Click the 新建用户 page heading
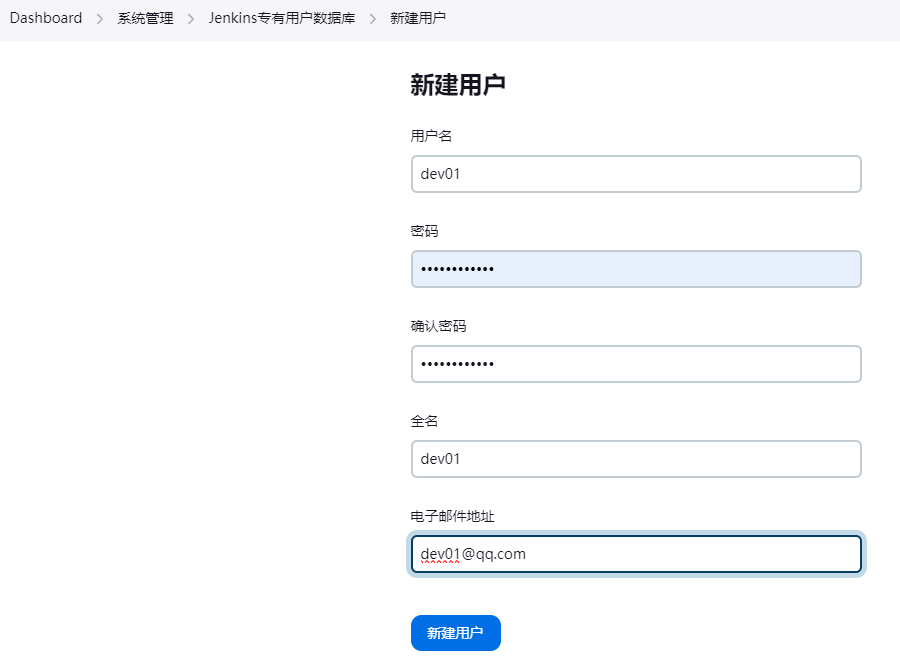 (x=456, y=85)
